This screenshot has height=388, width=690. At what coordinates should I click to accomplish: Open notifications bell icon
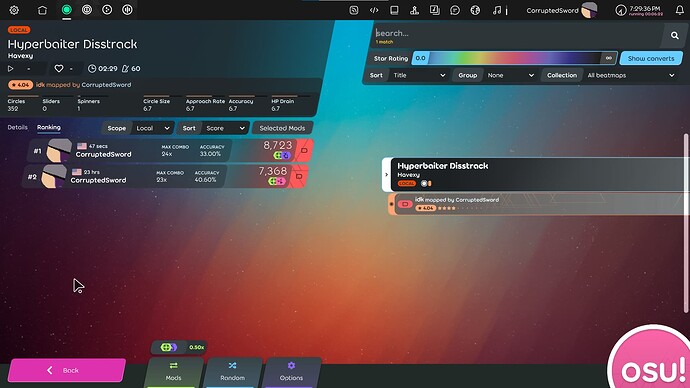[x=680, y=10]
